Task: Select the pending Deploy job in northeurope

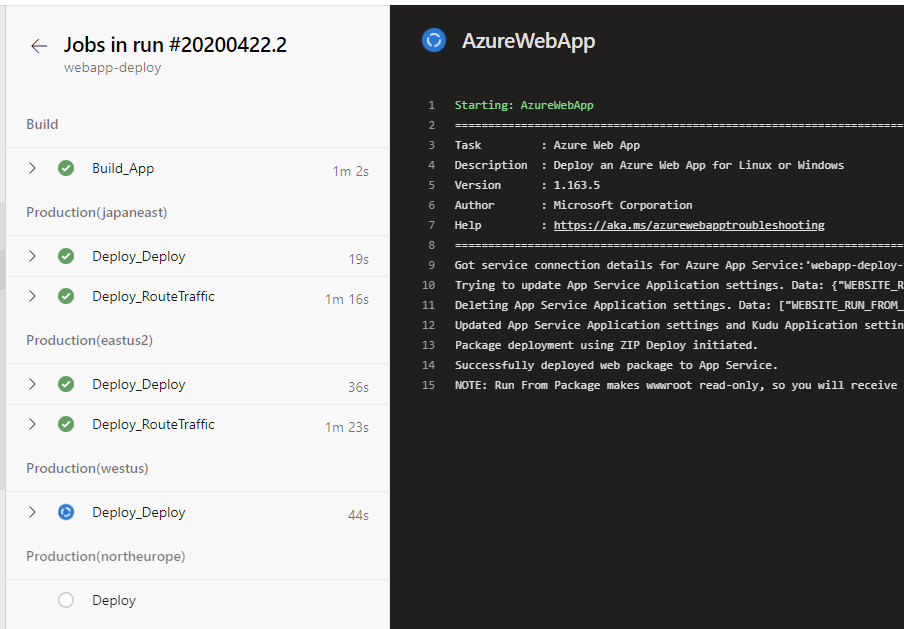Action: click(114, 600)
